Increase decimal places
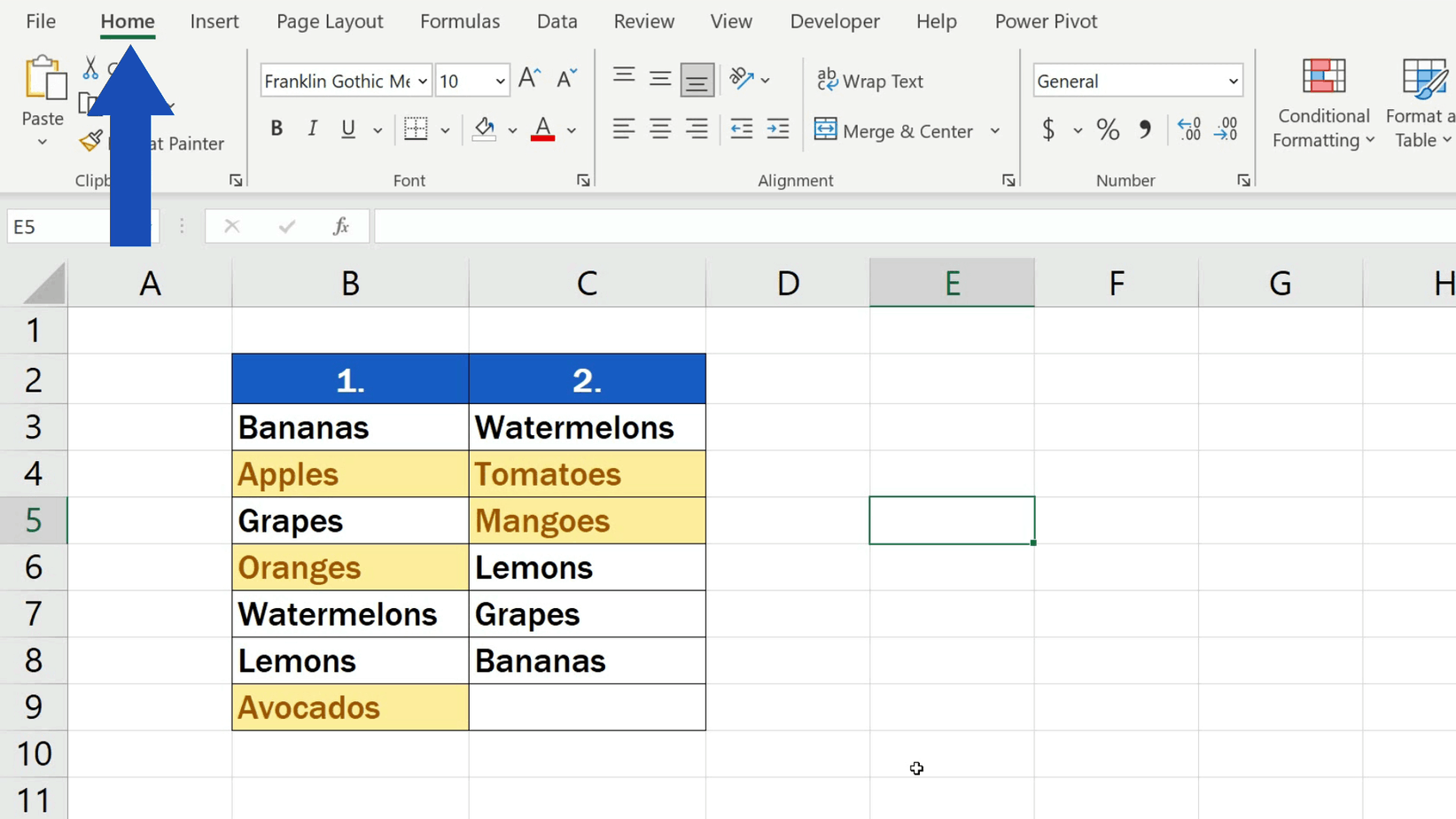The image size is (1456, 819). click(x=1188, y=129)
